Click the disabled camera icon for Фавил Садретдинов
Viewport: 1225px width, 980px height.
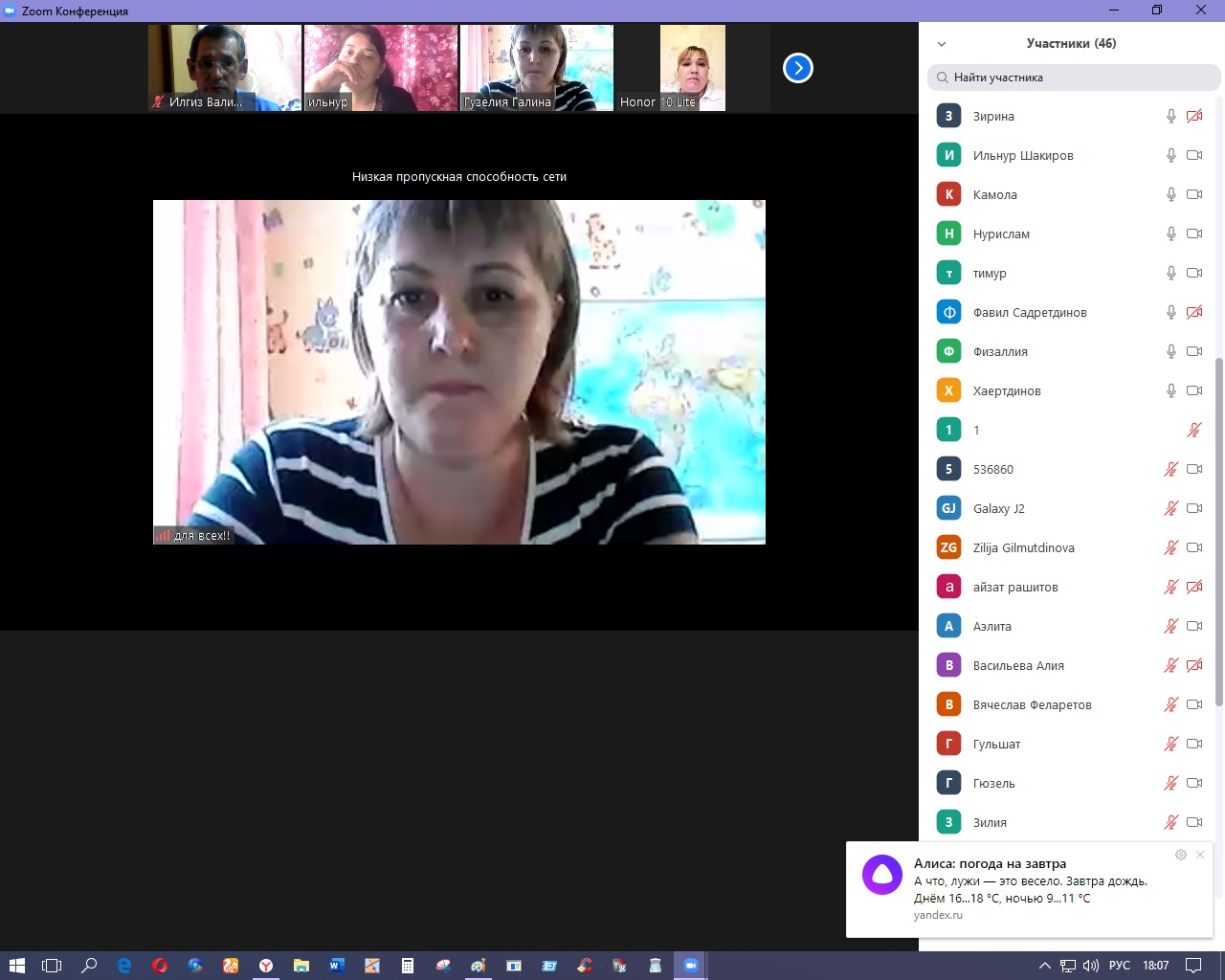pyautogui.click(x=1194, y=312)
